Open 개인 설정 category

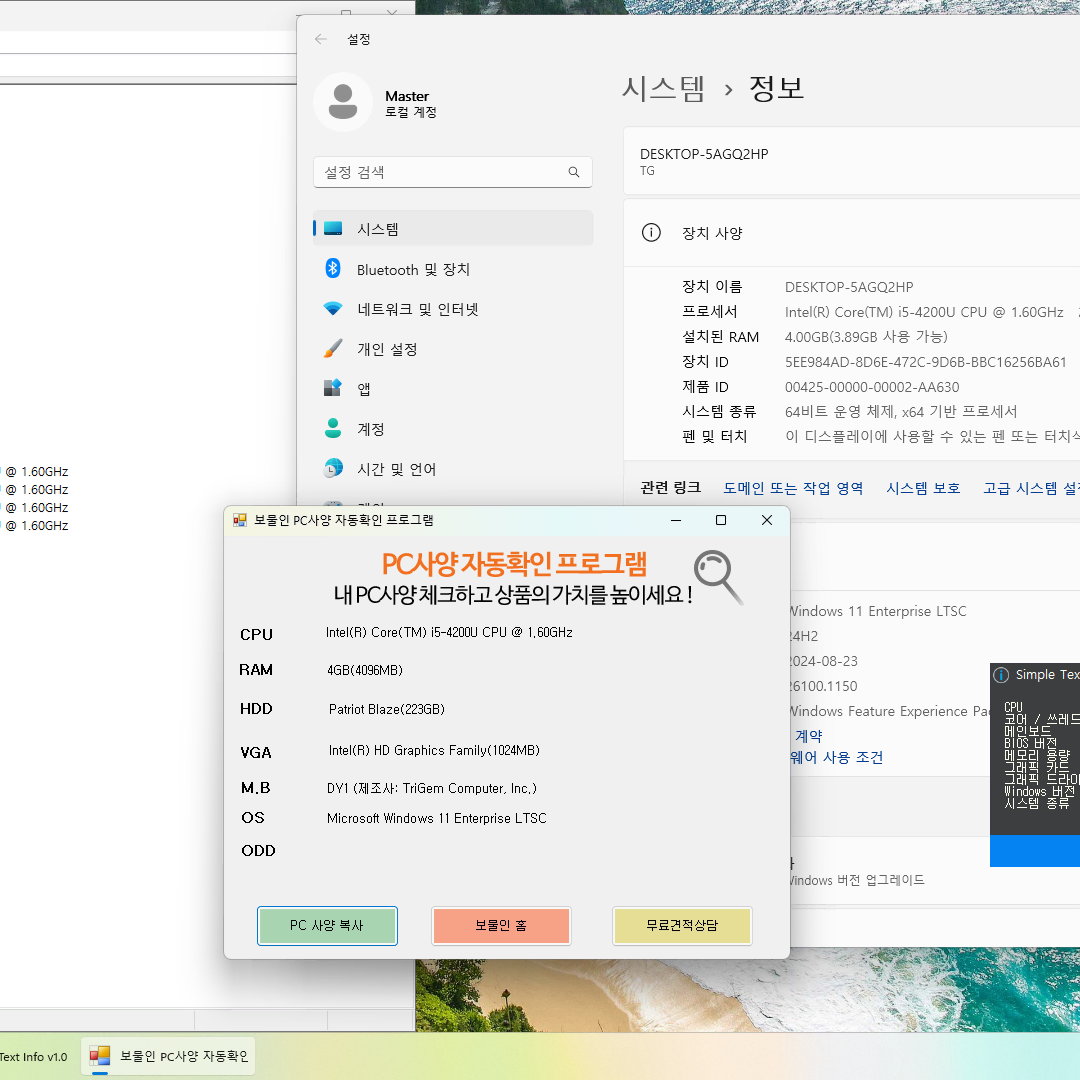pyautogui.click(x=453, y=349)
